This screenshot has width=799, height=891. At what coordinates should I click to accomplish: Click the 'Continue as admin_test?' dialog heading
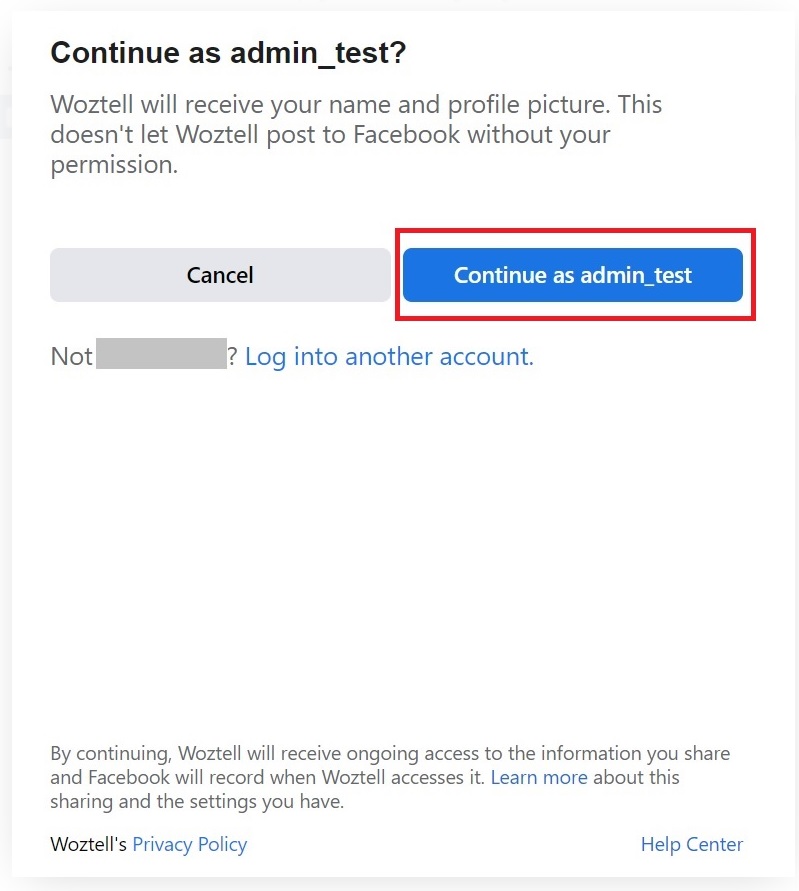click(228, 53)
